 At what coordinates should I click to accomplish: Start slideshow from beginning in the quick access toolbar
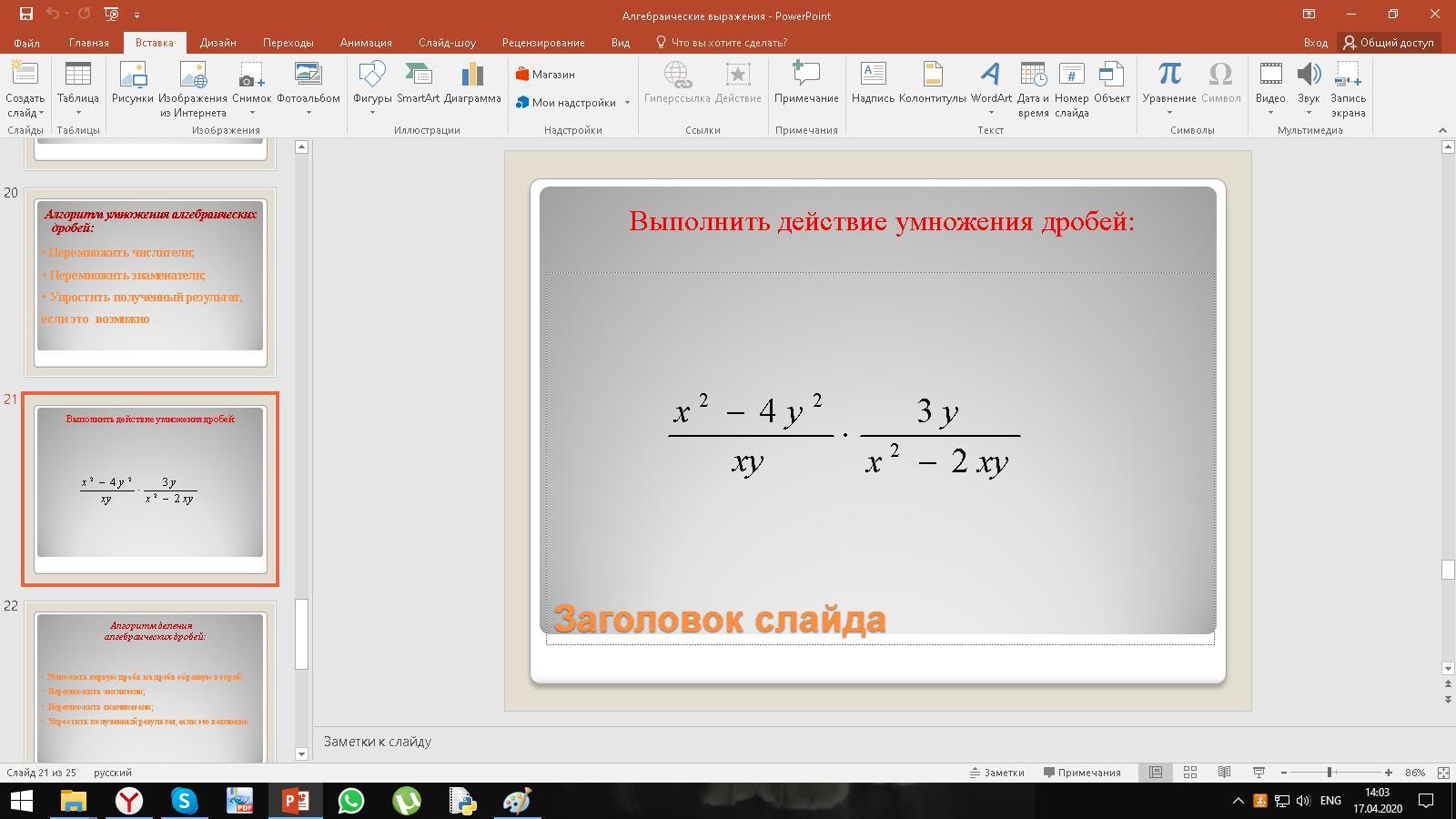pyautogui.click(x=111, y=15)
